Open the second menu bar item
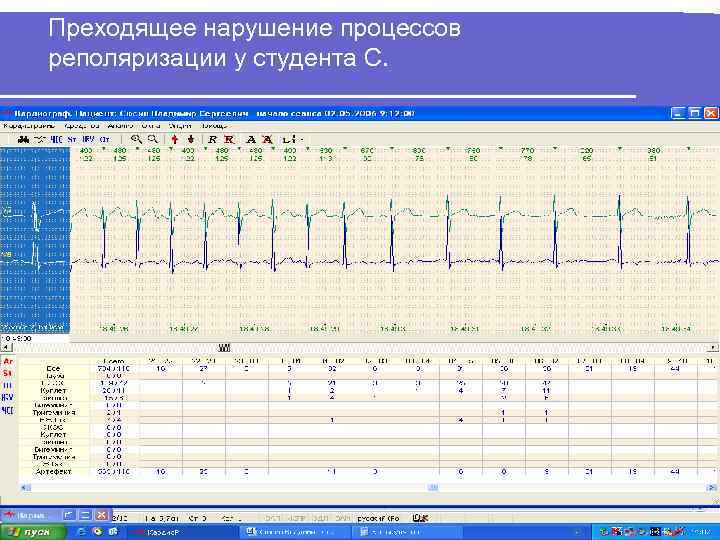The height and width of the screenshot is (540, 720). [82, 125]
